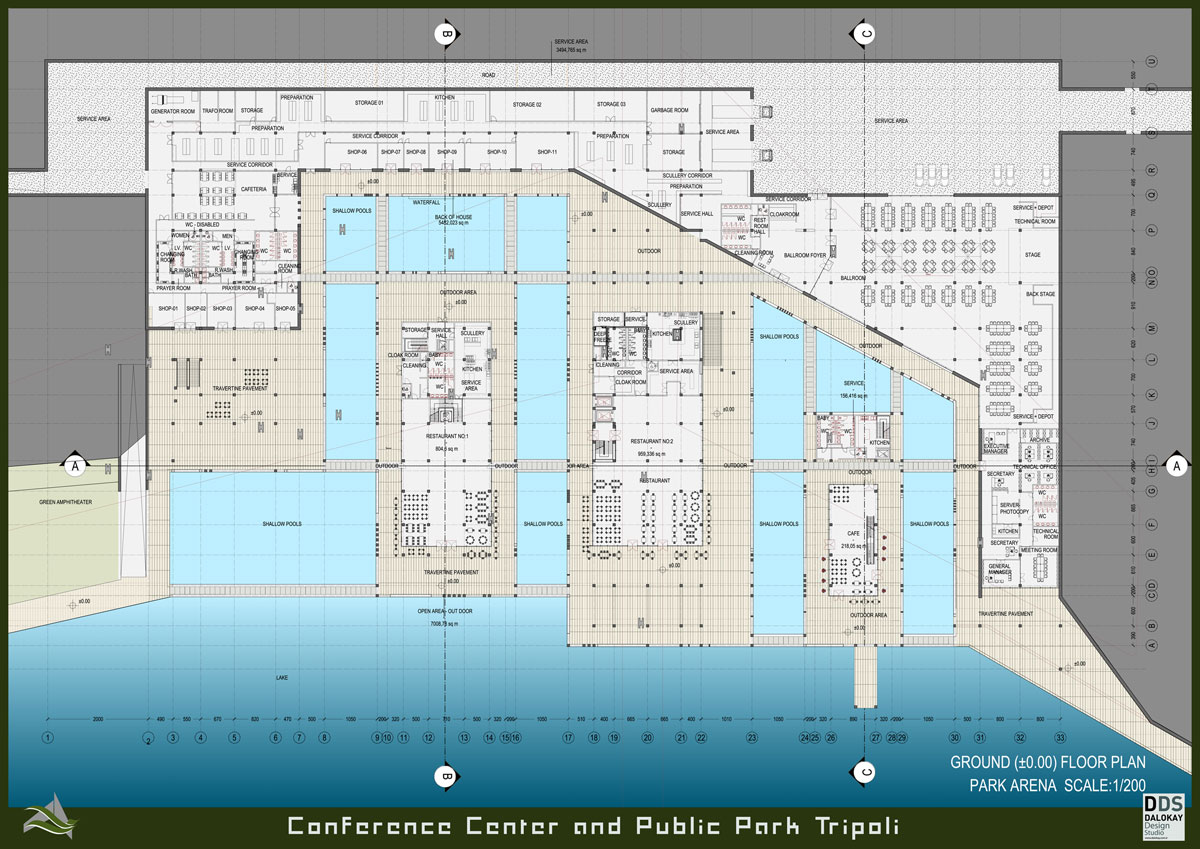Click the GENERATOR ROOM label
The image size is (1200, 849).
[x=171, y=110]
